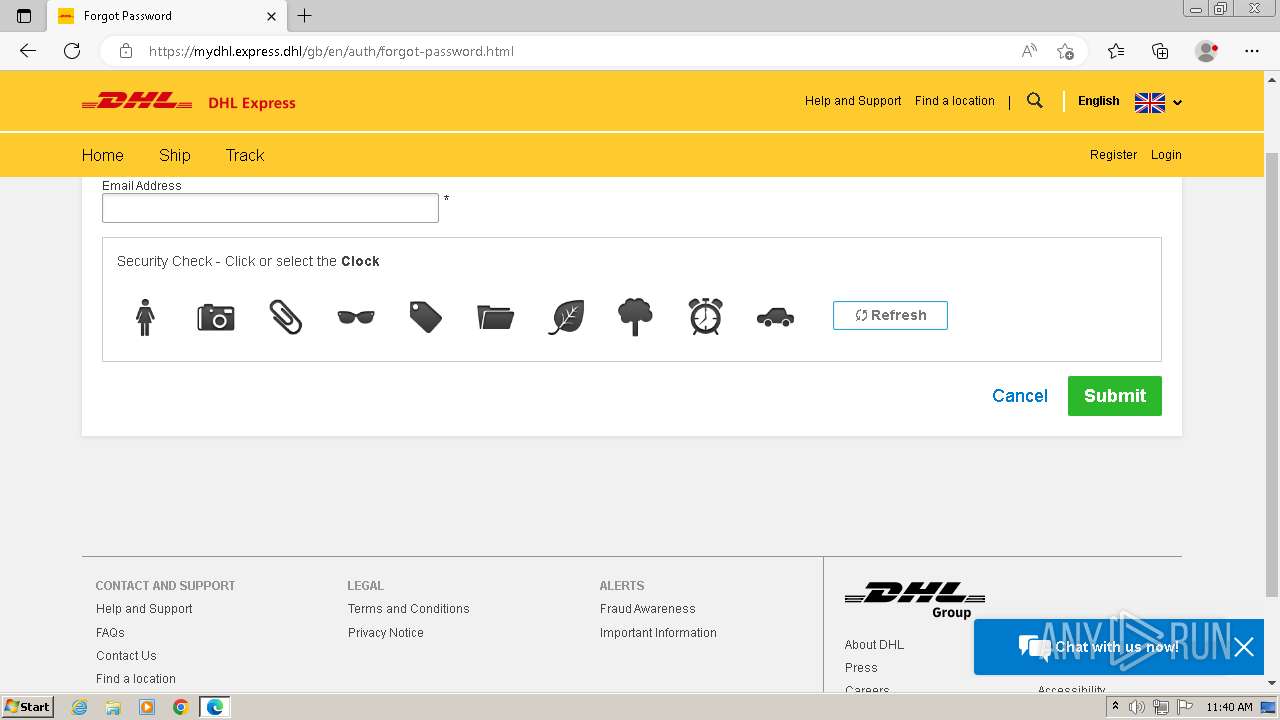Click the Refresh captcha button
The width and height of the screenshot is (1280, 720).
coord(890,315)
